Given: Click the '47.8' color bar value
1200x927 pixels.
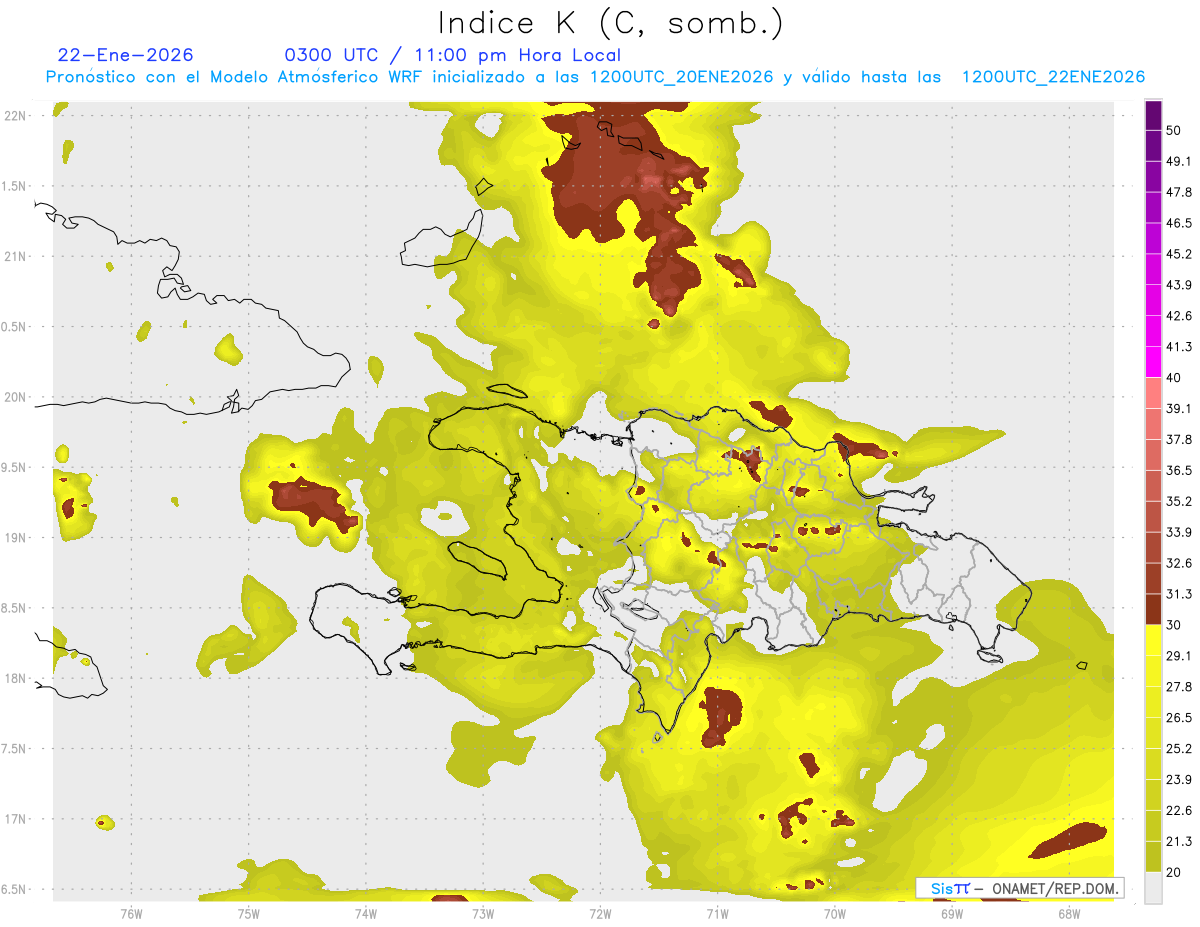Looking at the screenshot, I should [x=1179, y=192].
